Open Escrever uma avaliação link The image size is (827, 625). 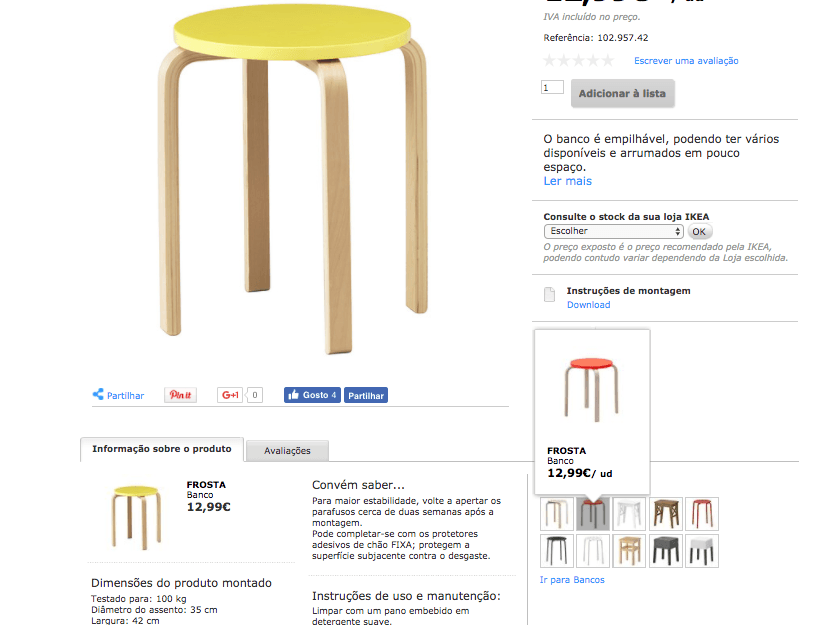tap(686, 61)
